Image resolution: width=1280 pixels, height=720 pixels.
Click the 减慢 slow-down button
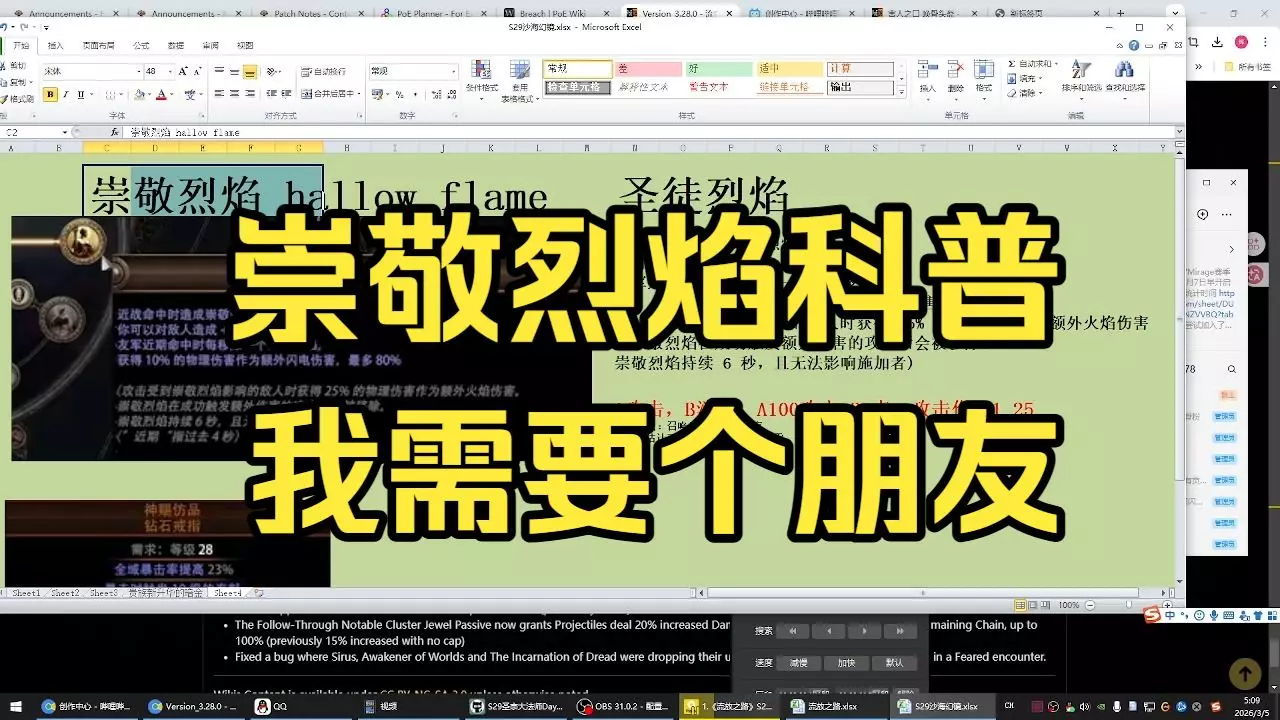click(x=798, y=662)
